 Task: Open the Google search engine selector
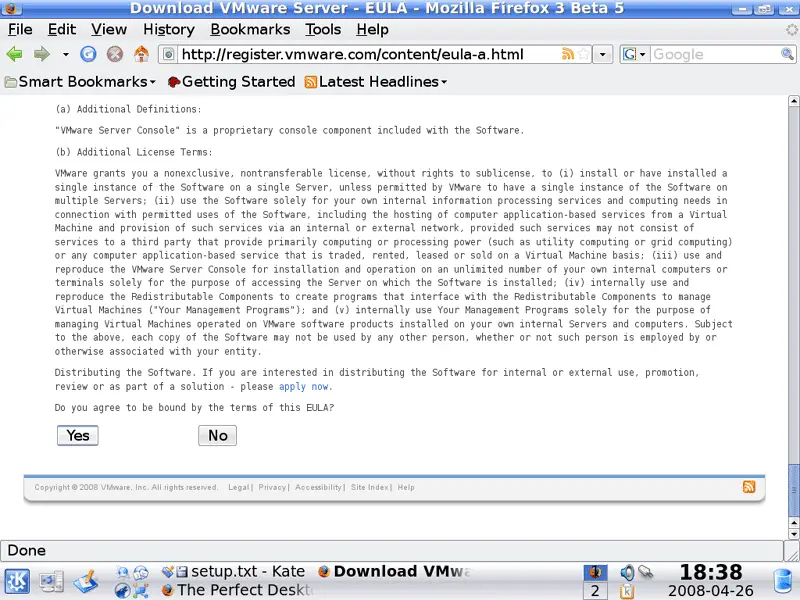click(635, 54)
